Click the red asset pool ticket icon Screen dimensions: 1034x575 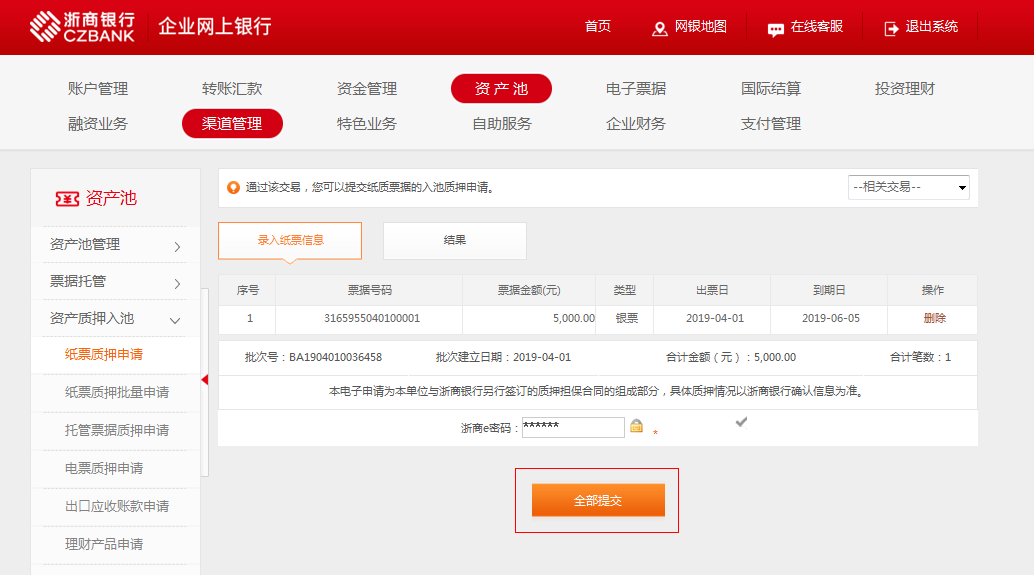coord(67,199)
